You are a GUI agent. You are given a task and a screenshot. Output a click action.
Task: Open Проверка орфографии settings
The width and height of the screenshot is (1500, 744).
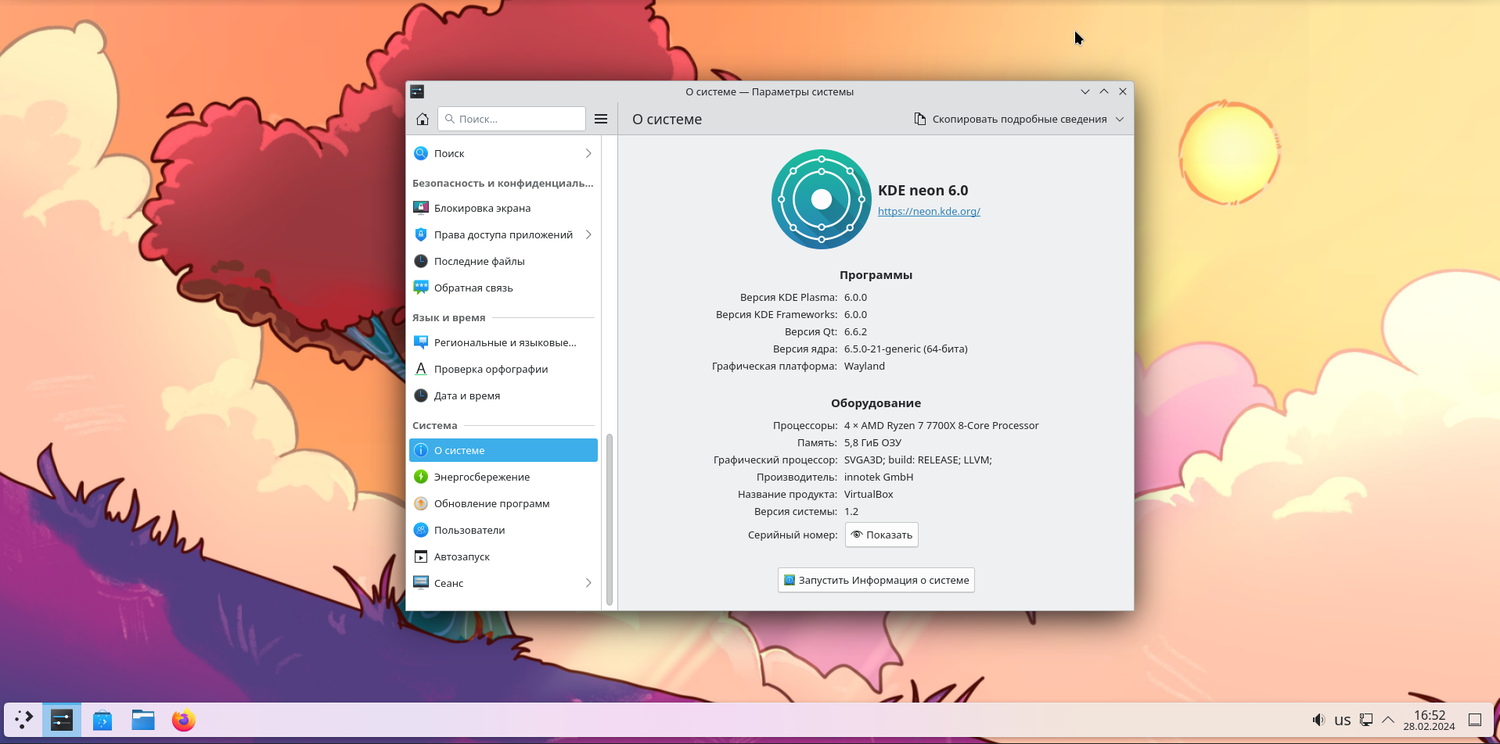click(x=503, y=369)
